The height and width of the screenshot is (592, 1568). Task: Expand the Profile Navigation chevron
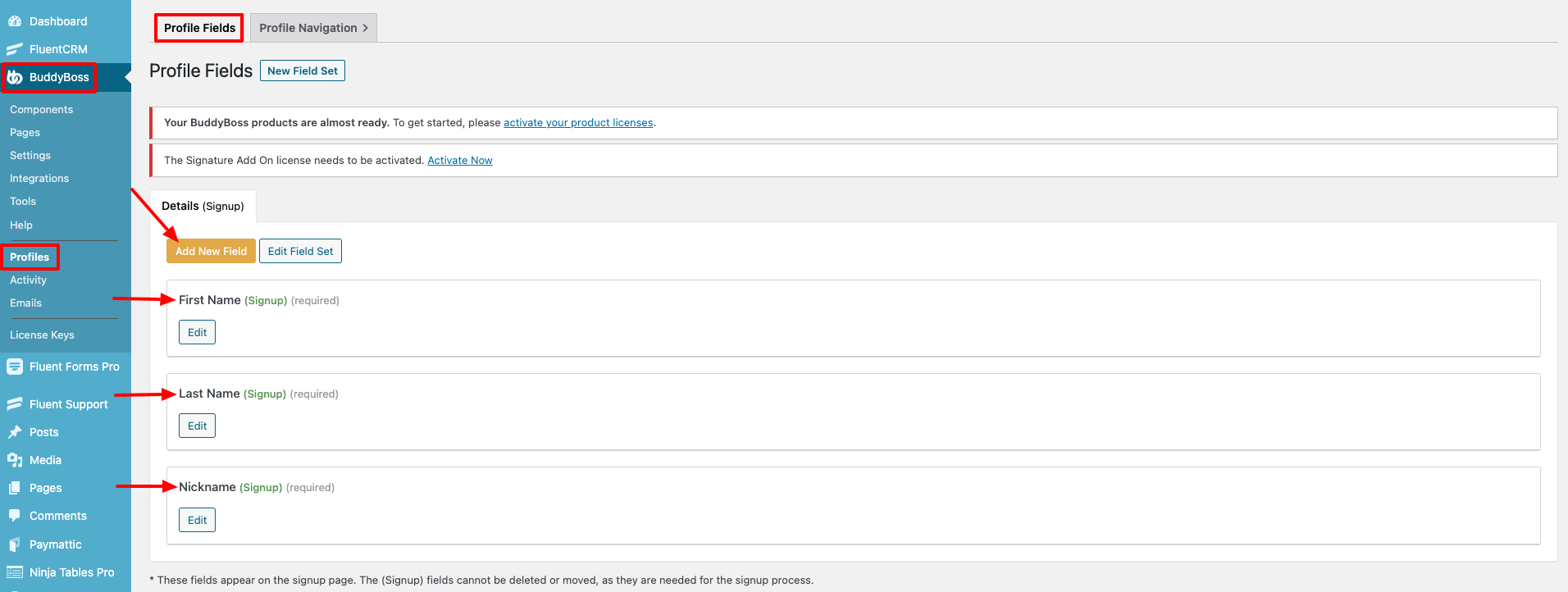[x=366, y=28]
